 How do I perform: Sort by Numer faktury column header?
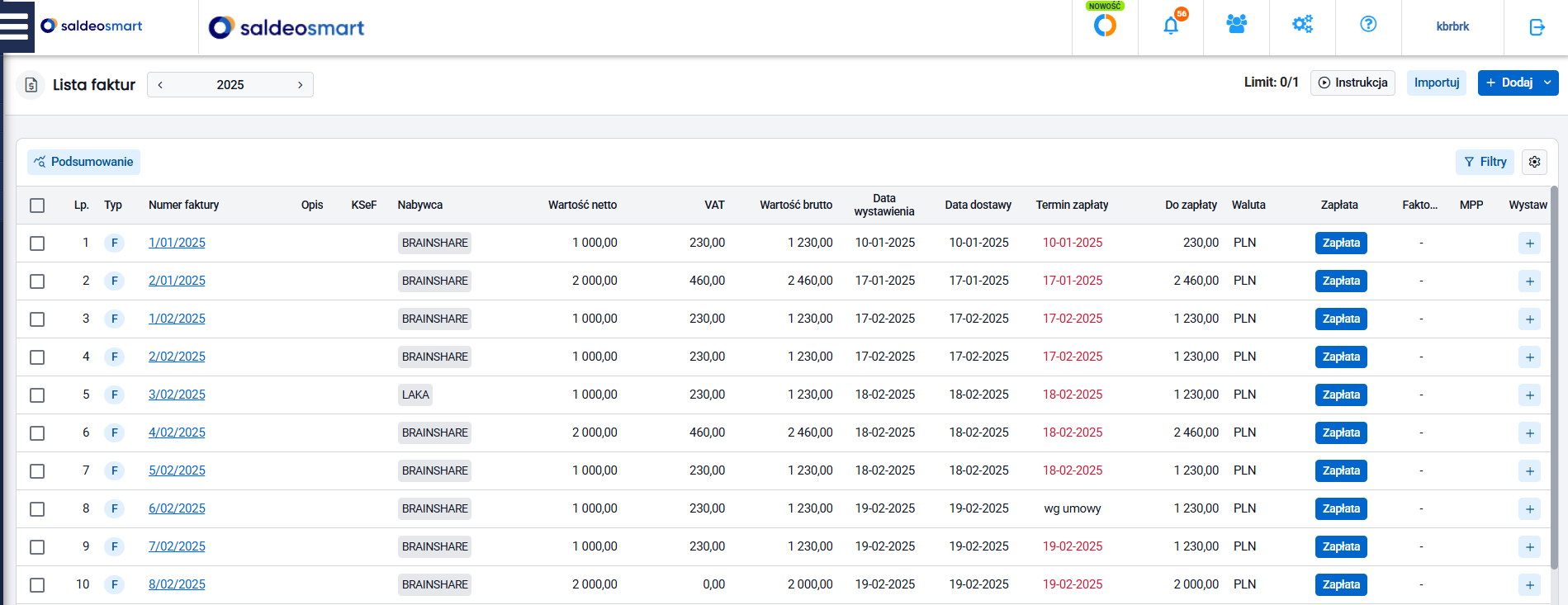[183, 205]
